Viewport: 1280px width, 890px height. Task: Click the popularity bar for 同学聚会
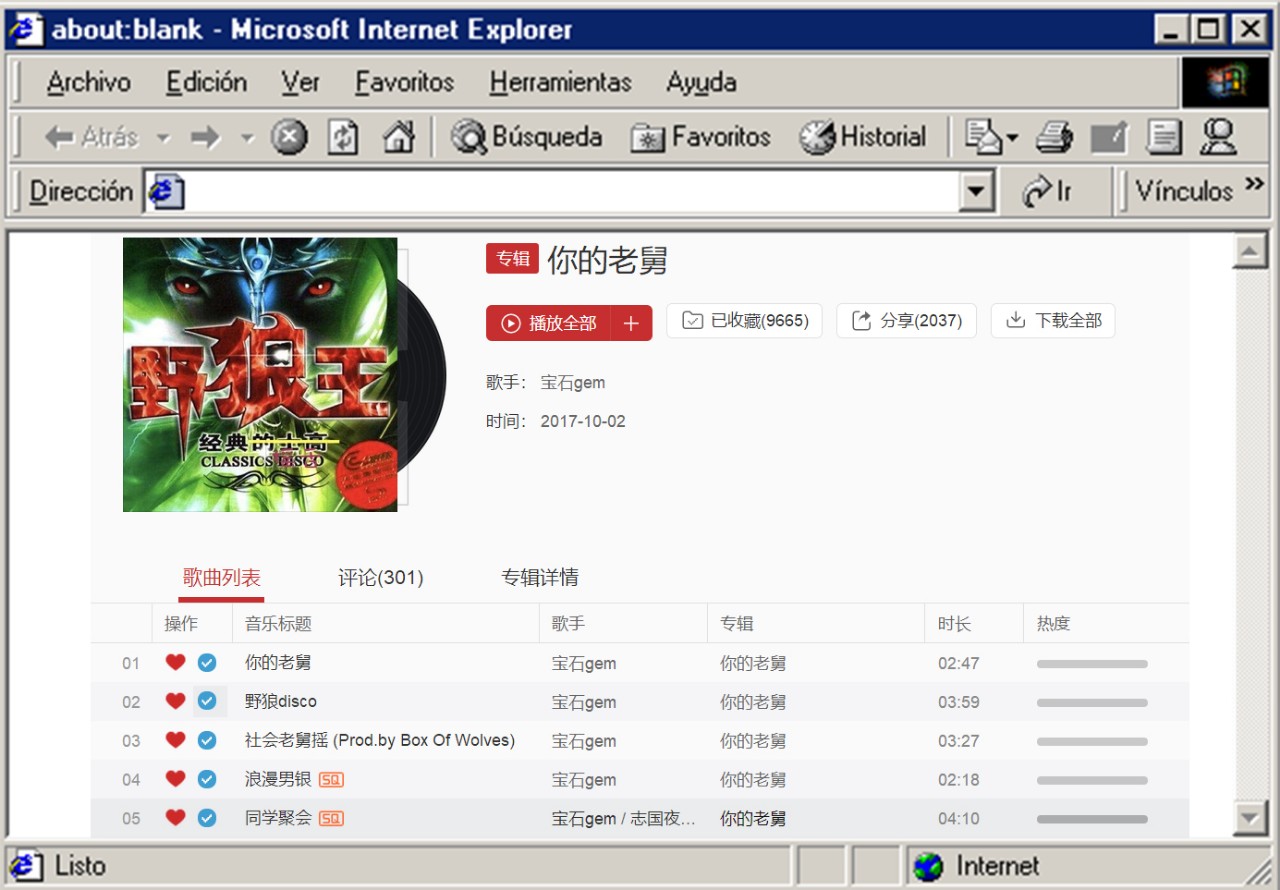coord(1092,820)
